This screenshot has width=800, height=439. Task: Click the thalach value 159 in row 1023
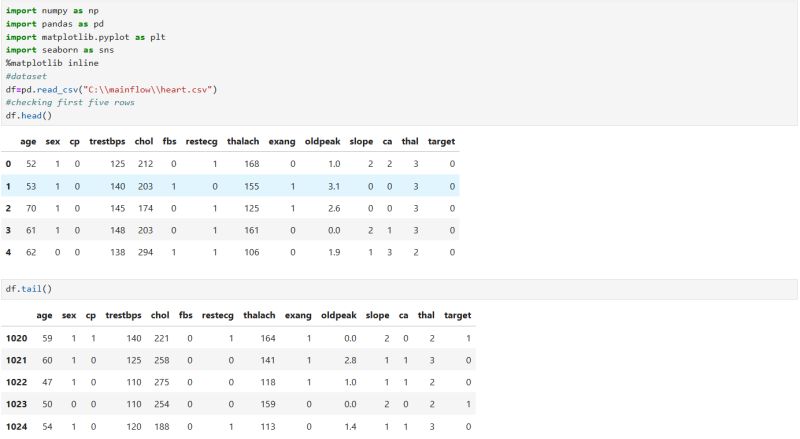[268, 404]
